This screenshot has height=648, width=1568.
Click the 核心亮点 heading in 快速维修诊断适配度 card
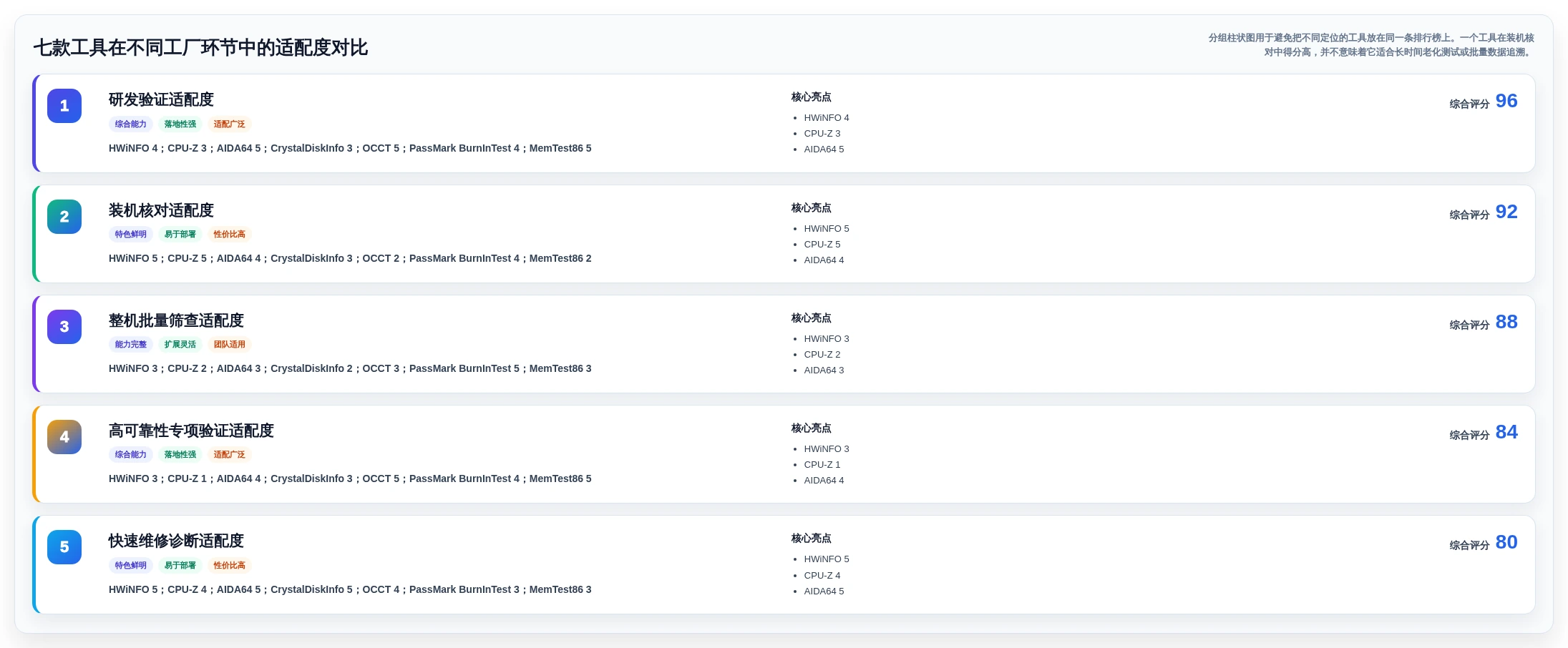pyautogui.click(x=811, y=539)
